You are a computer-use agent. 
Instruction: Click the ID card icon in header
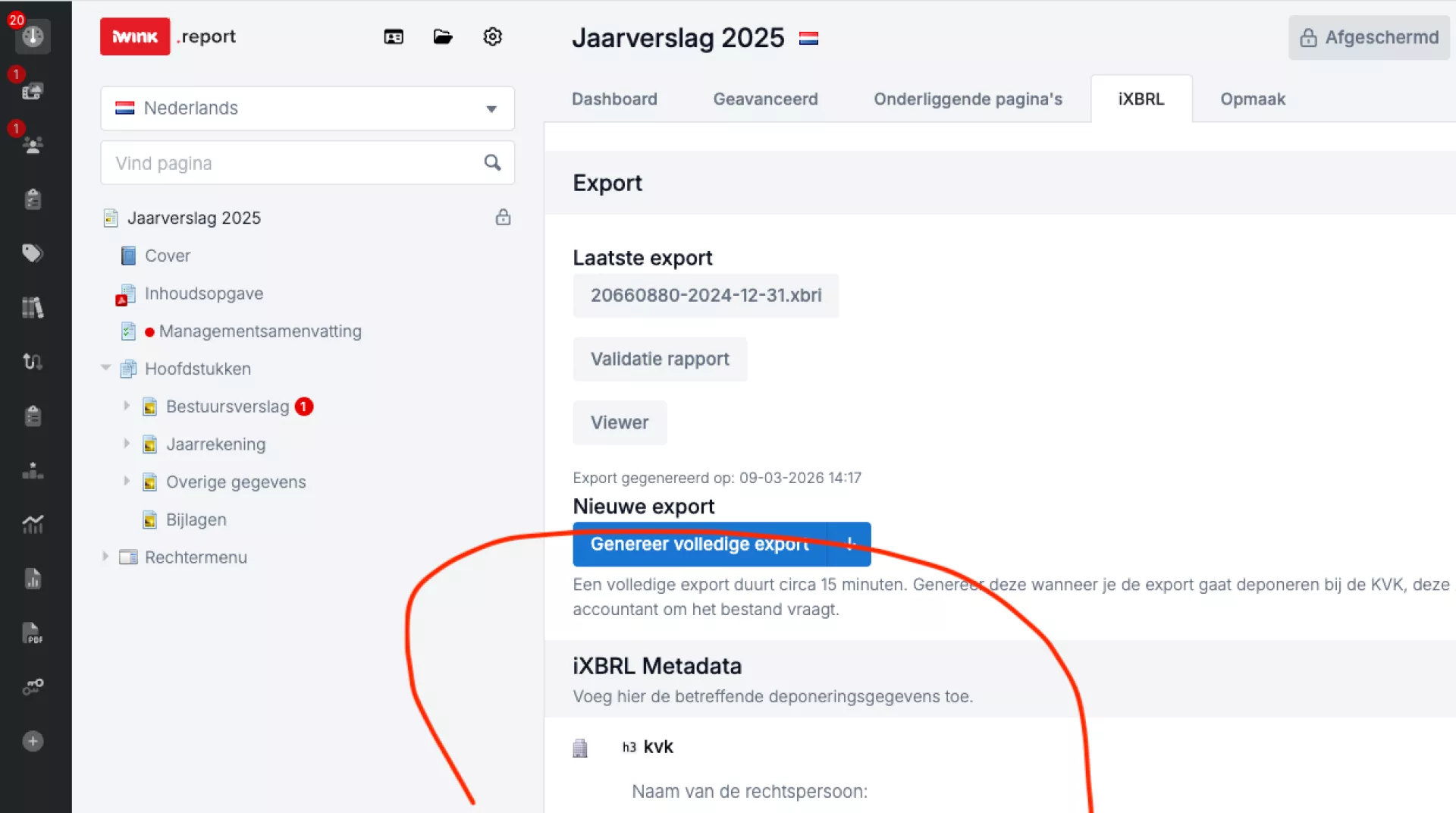pos(394,36)
